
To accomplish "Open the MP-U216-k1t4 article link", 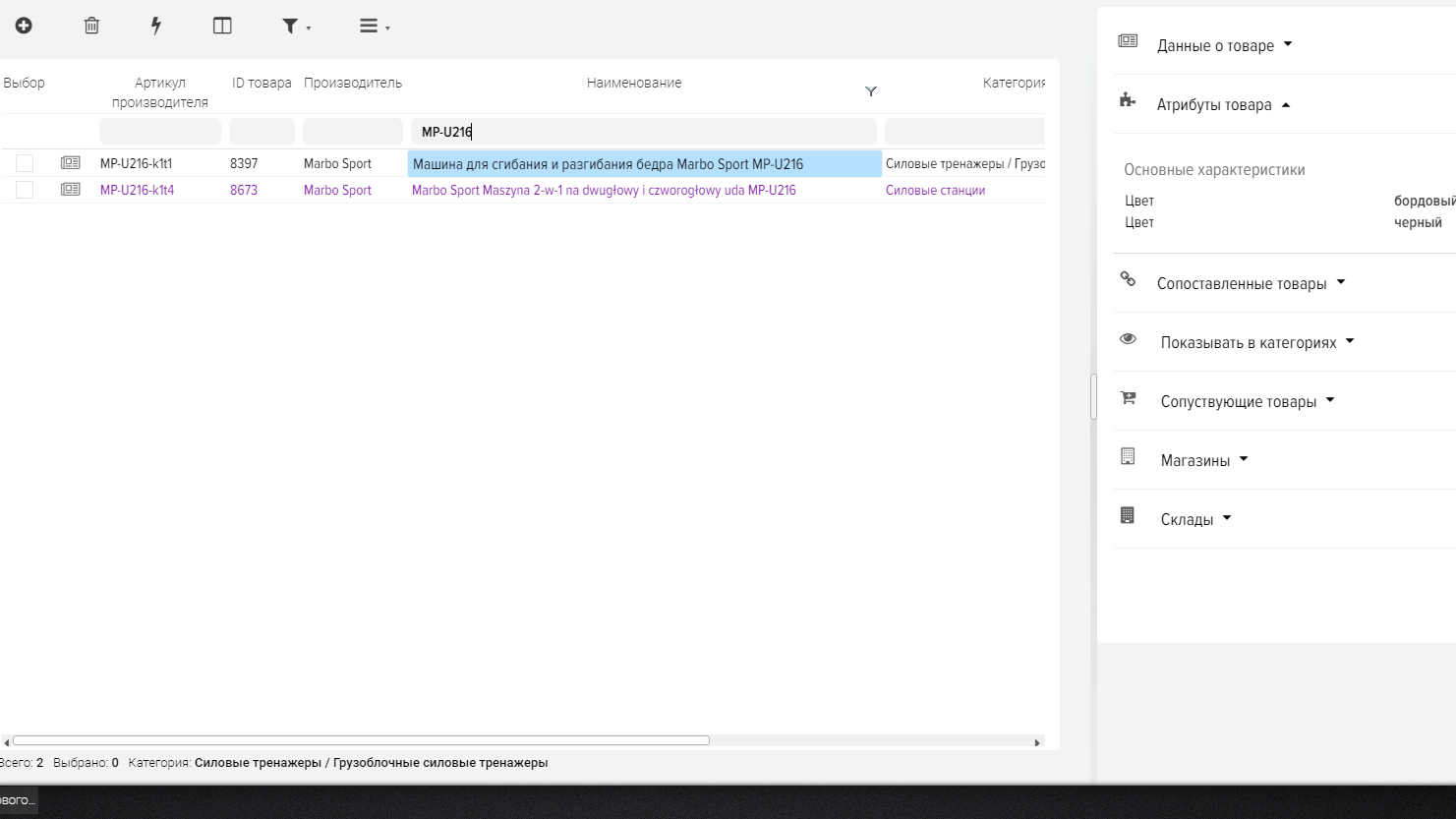I will [137, 190].
